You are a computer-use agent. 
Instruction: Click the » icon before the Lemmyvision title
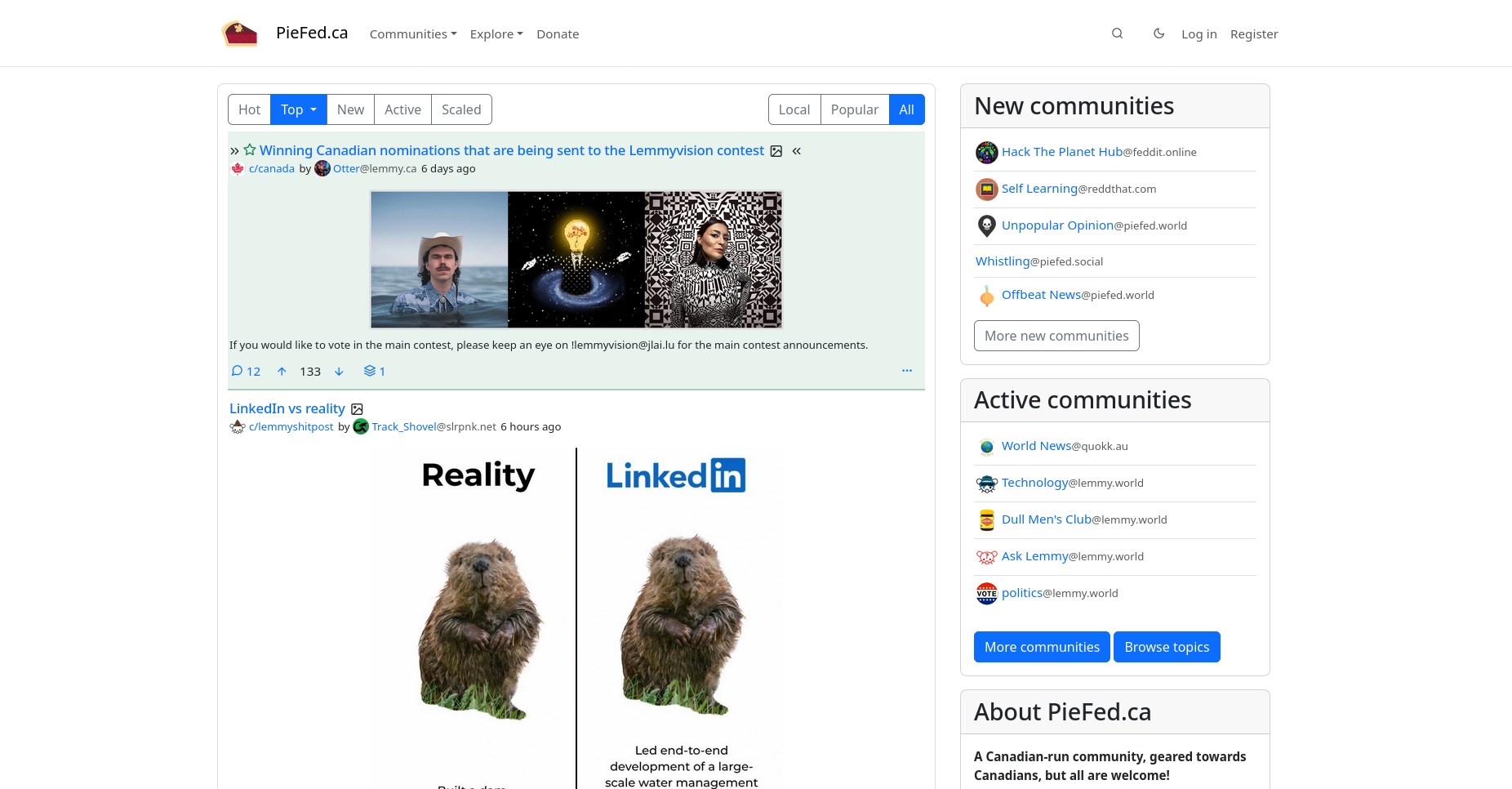(234, 151)
